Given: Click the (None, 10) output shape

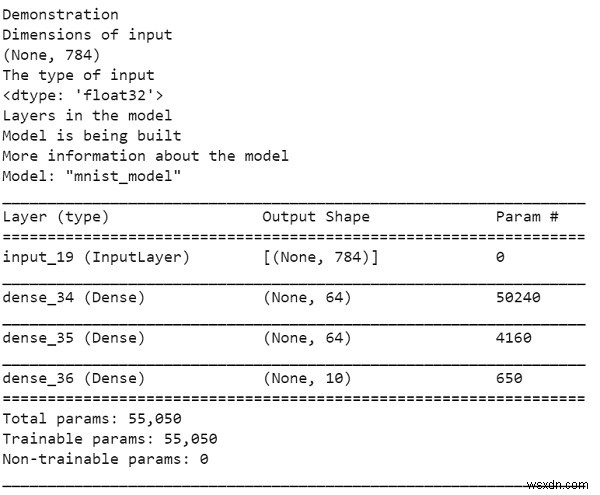Looking at the screenshot, I should click(307, 378).
